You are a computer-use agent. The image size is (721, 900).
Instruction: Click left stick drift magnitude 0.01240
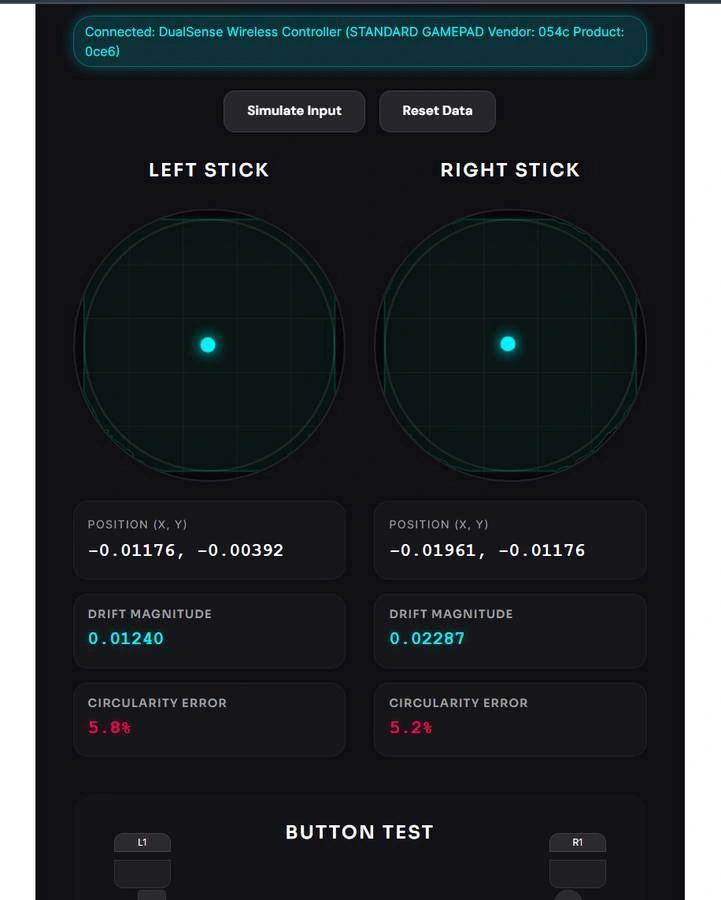(126, 638)
